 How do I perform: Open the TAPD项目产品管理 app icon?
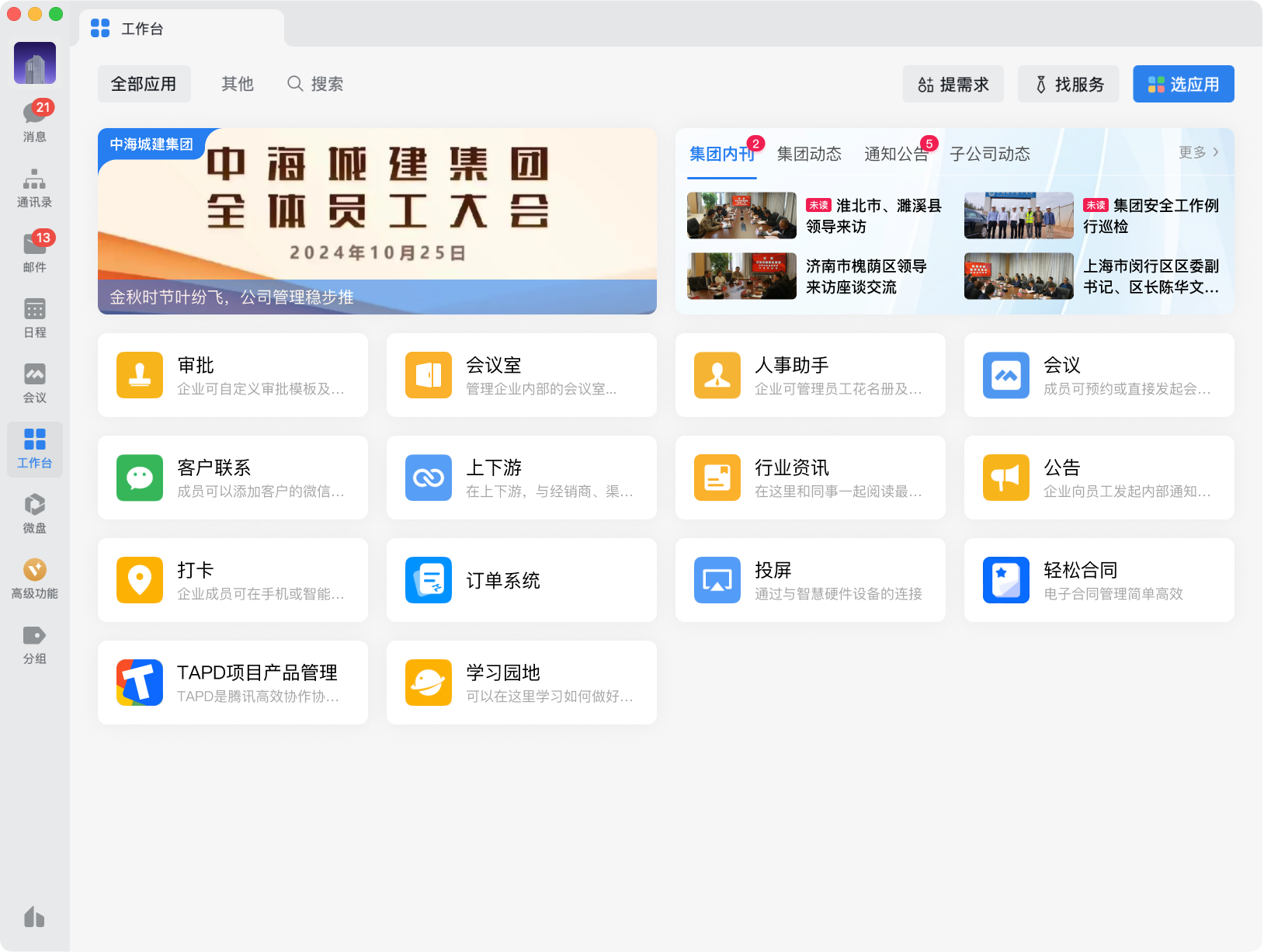click(x=140, y=683)
